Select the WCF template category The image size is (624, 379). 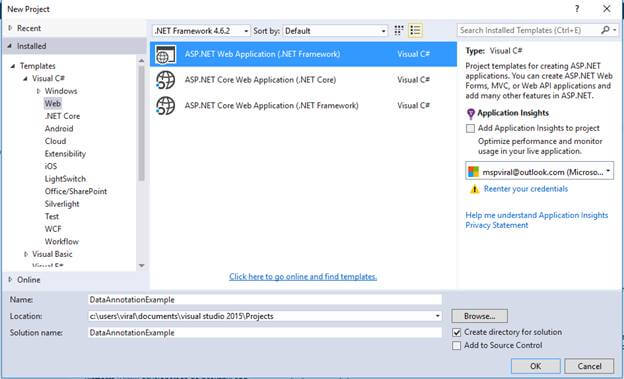coord(53,229)
